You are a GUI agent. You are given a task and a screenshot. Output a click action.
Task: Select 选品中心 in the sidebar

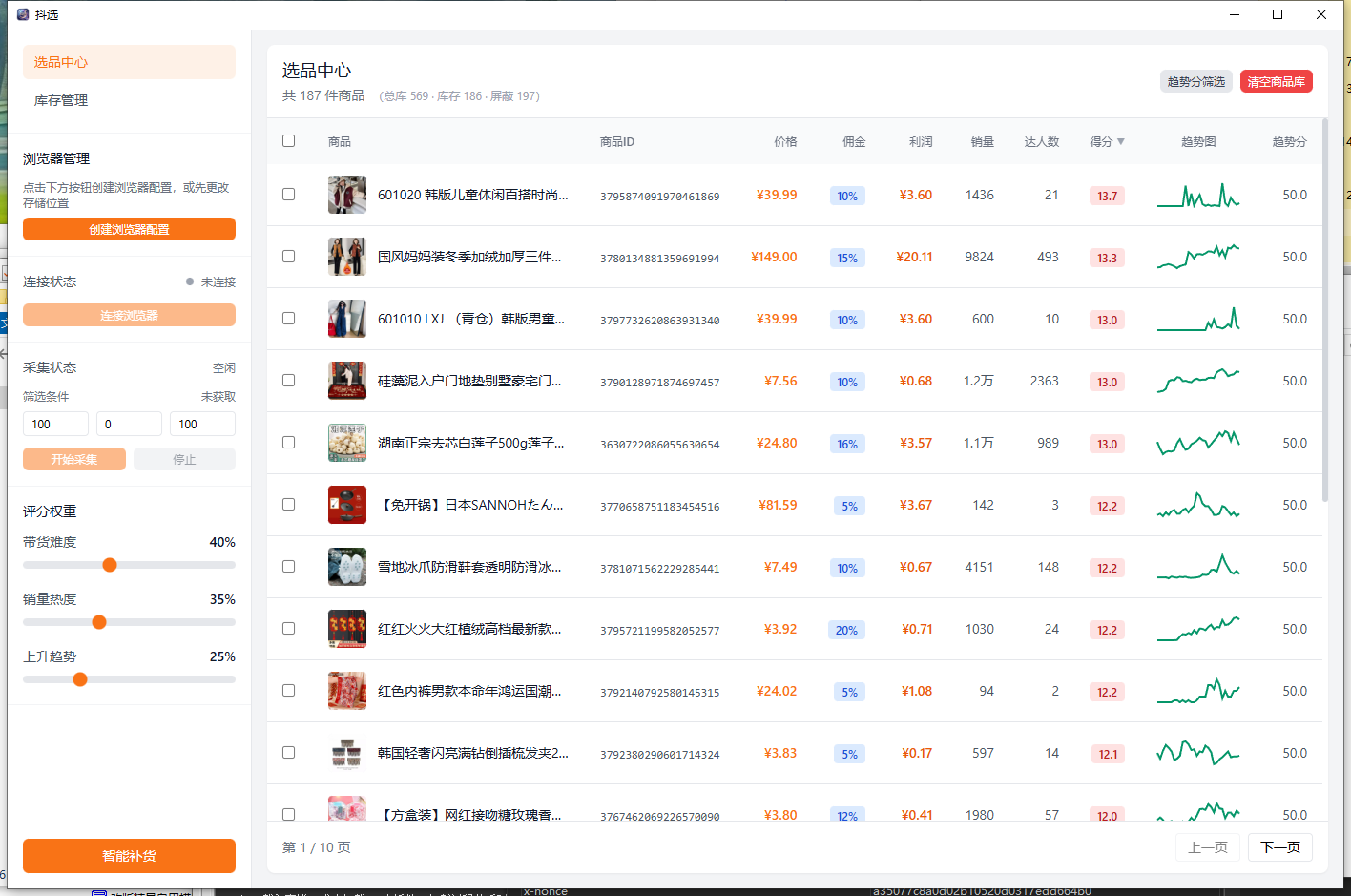[59, 60]
